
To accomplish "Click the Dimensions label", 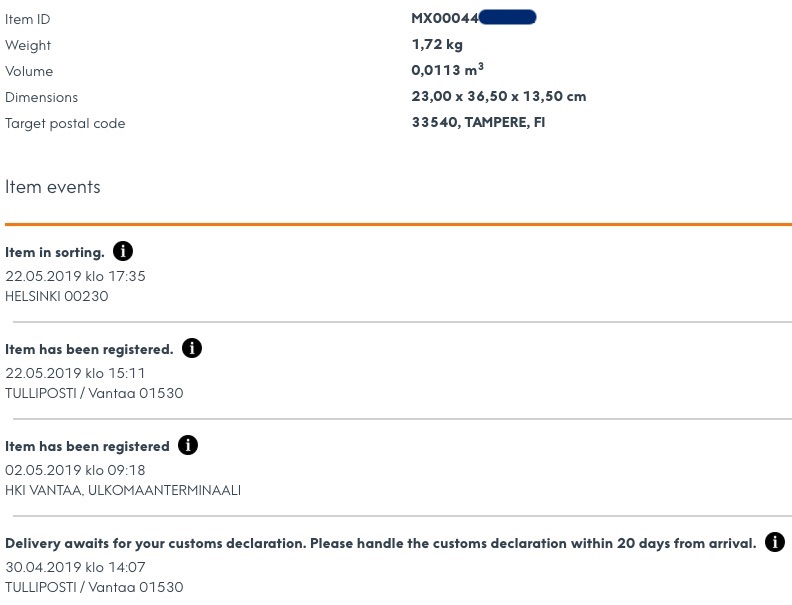I will point(41,97).
